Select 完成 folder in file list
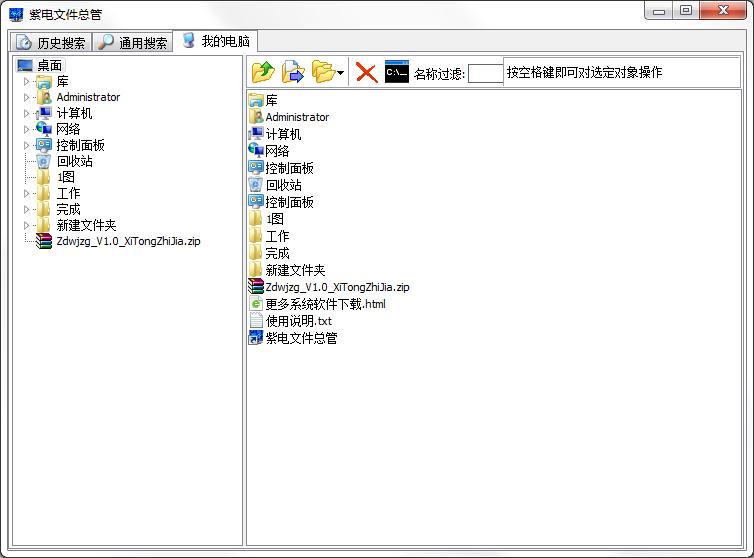The image size is (754, 558). [277, 253]
